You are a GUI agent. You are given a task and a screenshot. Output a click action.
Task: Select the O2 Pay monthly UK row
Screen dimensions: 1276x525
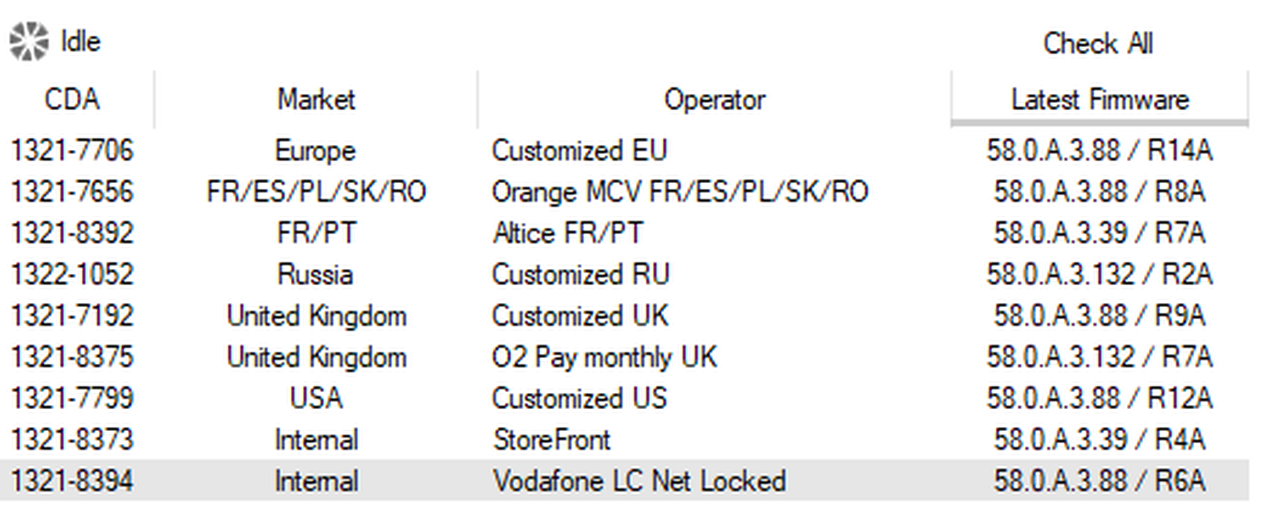coord(604,357)
